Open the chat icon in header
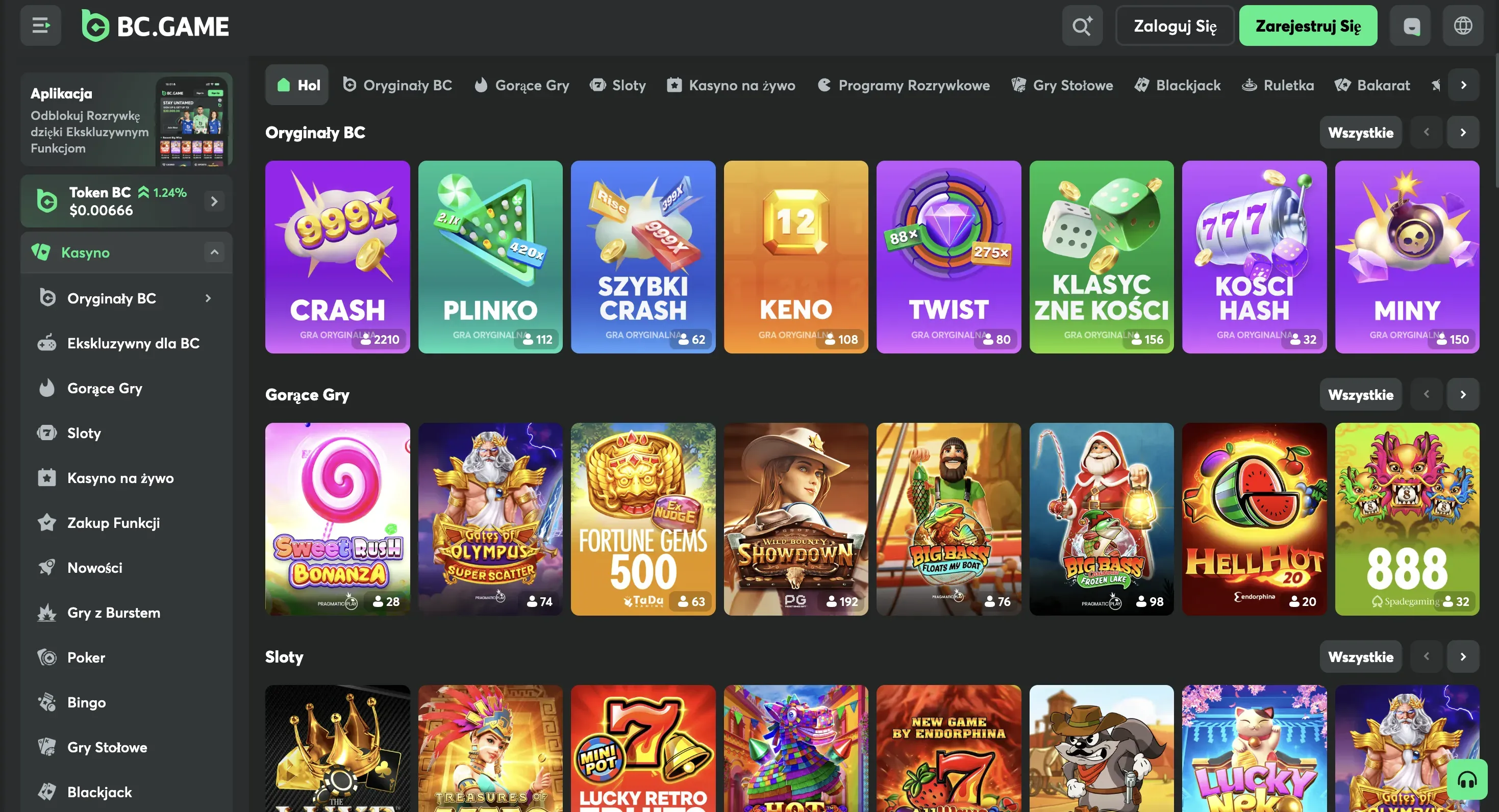The height and width of the screenshot is (812, 1499). (1411, 26)
